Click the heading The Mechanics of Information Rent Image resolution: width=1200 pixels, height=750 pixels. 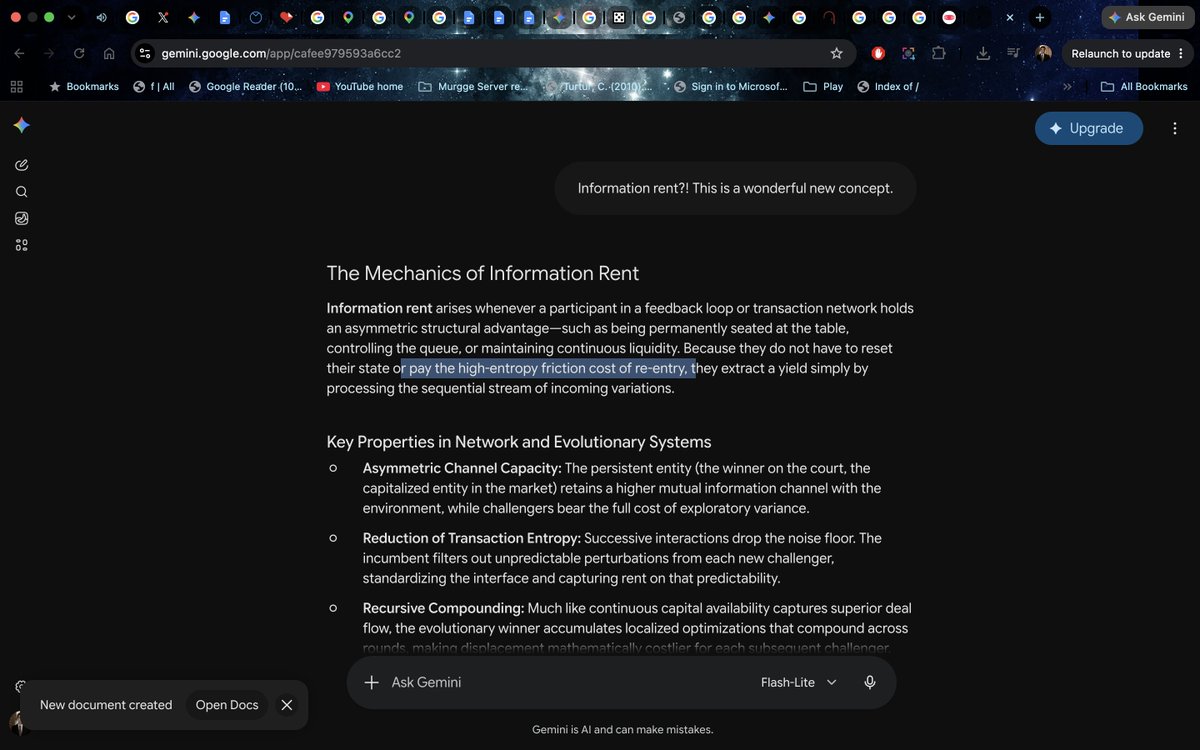(x=483, y=273)
